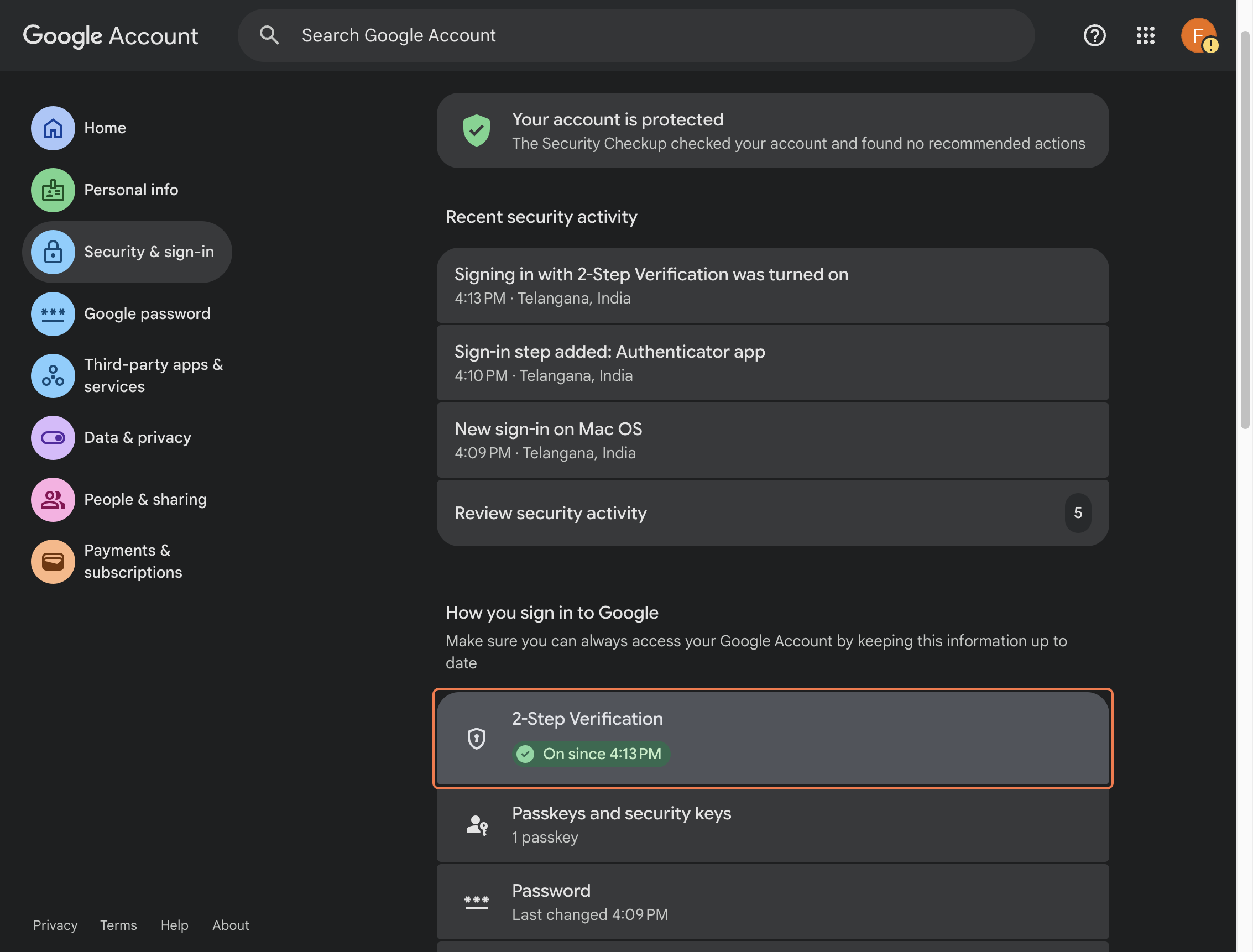Click the account profile avatar
The height and width of the screenshot is (952, 1253).
click(1198, 36)
